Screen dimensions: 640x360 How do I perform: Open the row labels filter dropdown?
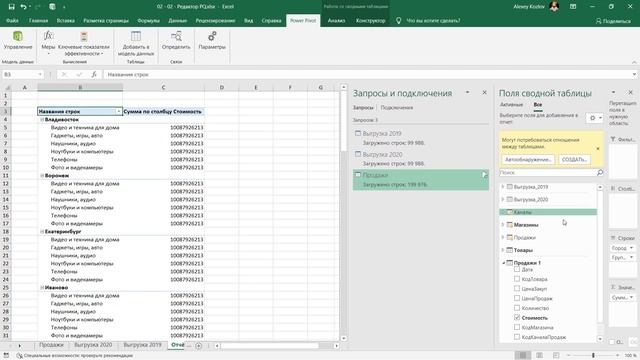[119, 111]
